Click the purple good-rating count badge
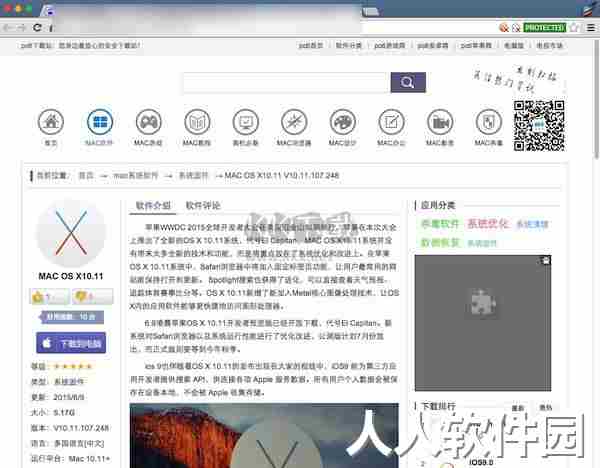600x468 pixels. (71, 317)
